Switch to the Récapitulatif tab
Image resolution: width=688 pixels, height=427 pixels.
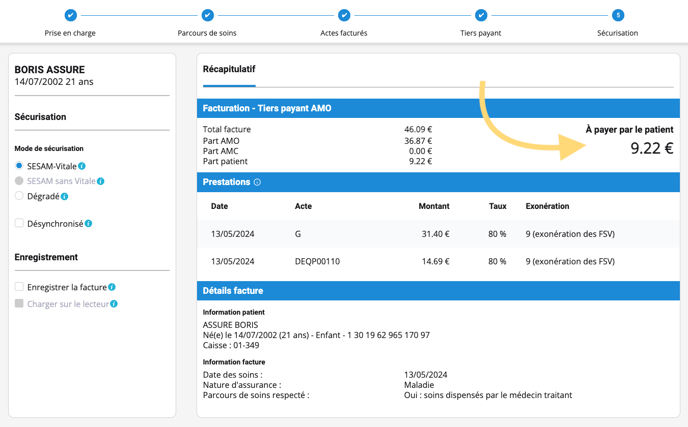coord(229,69)
